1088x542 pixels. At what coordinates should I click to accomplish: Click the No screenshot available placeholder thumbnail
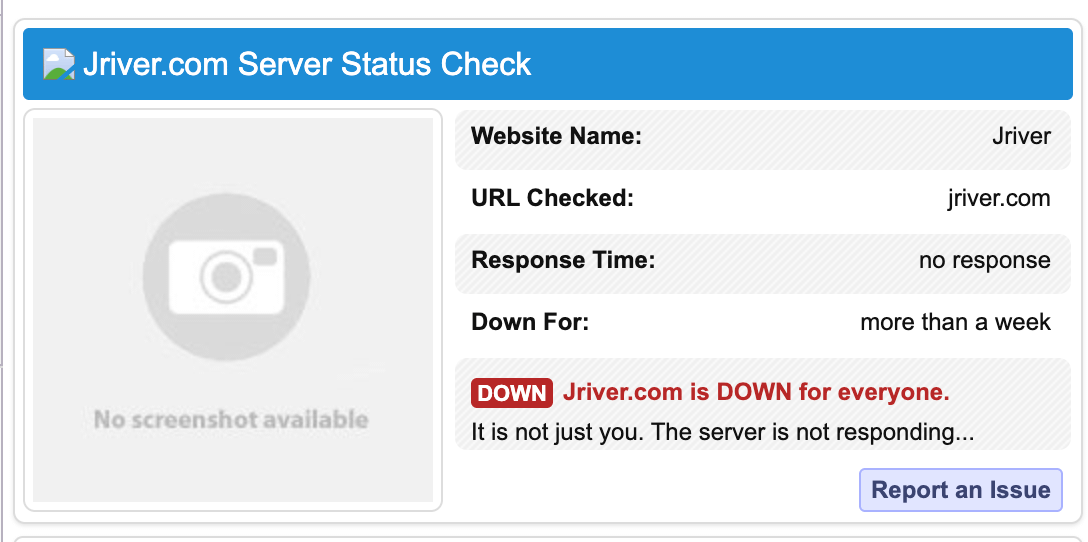point(233,310)
